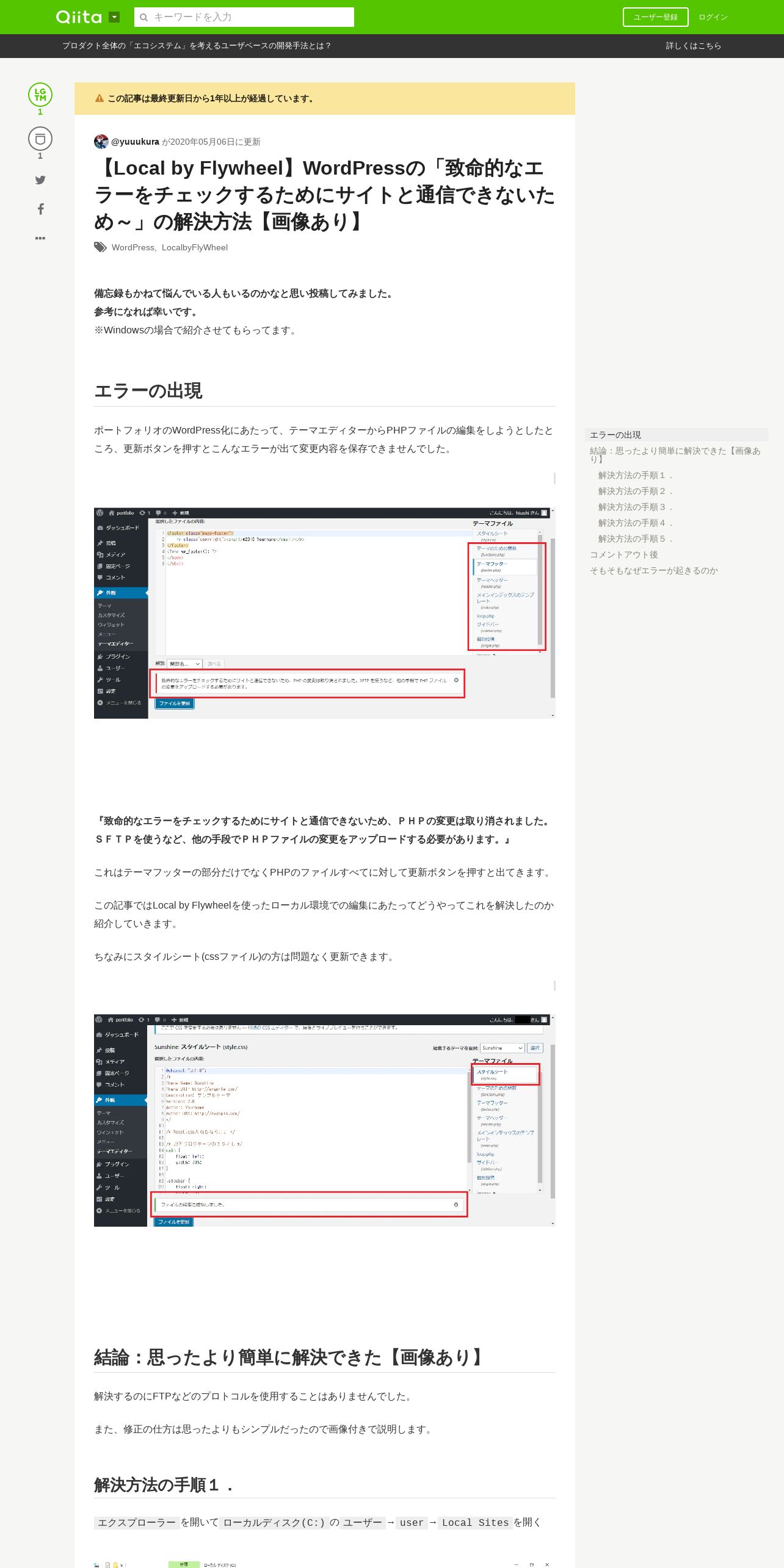This screenshot has width=784, height=1568.
Task: Click the Qiita logo
Action: click(x=79, y=17)
